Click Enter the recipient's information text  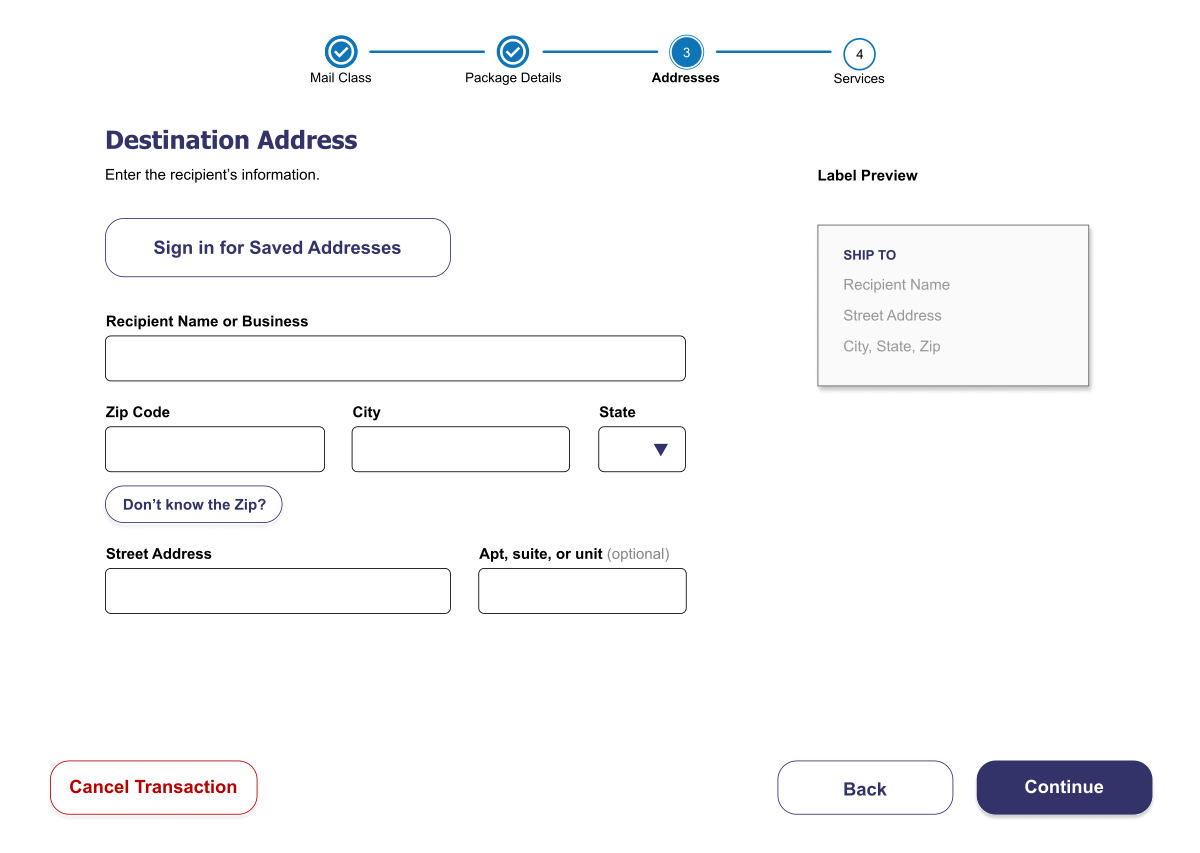click(212, 175)
